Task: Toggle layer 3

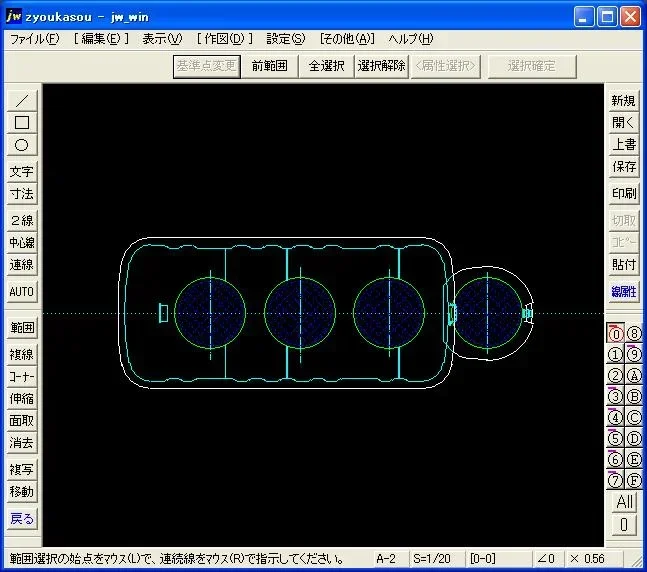Action: click(615, 397)
